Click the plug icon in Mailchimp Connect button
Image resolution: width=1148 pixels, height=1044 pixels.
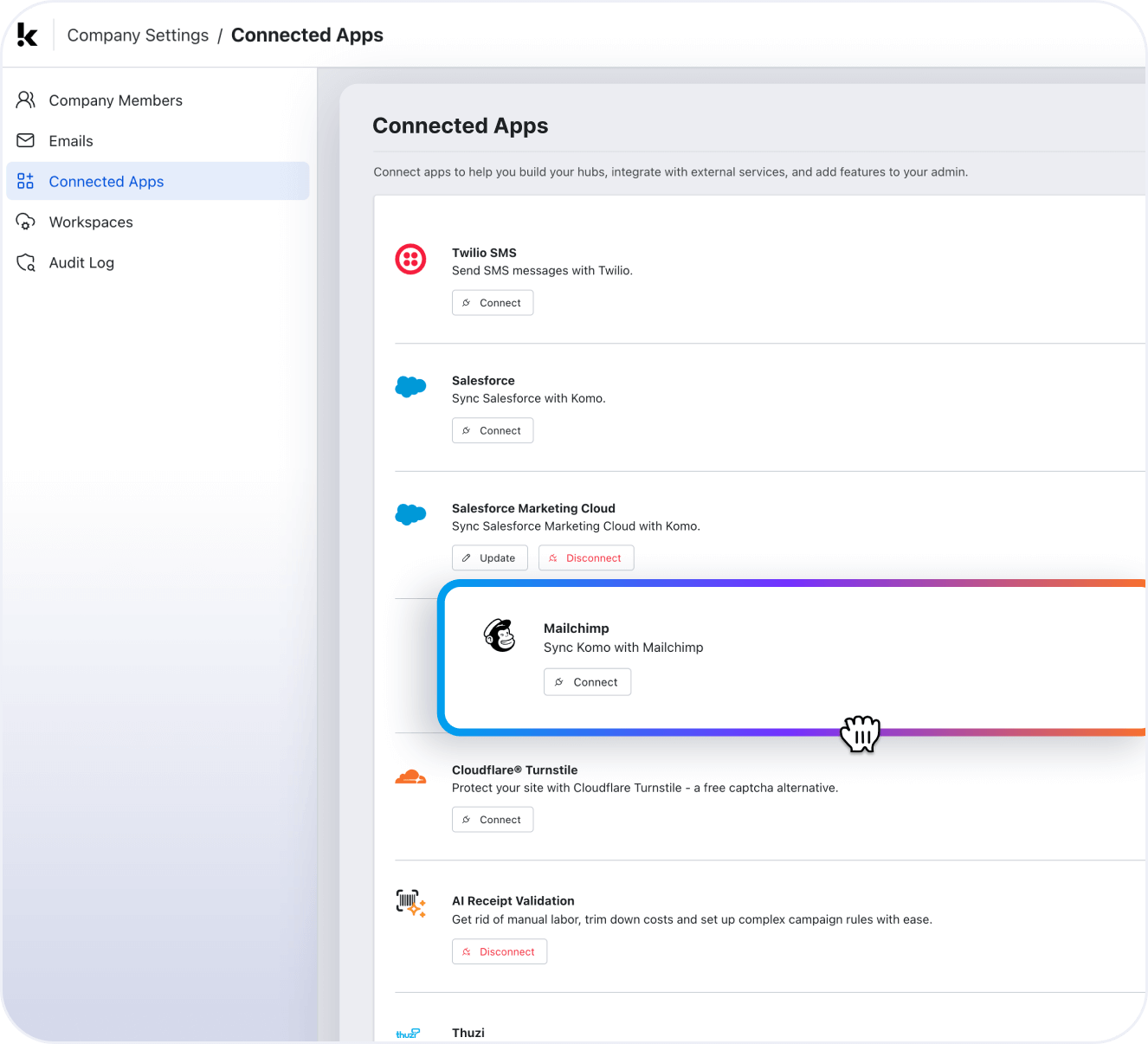pos(559,682)
